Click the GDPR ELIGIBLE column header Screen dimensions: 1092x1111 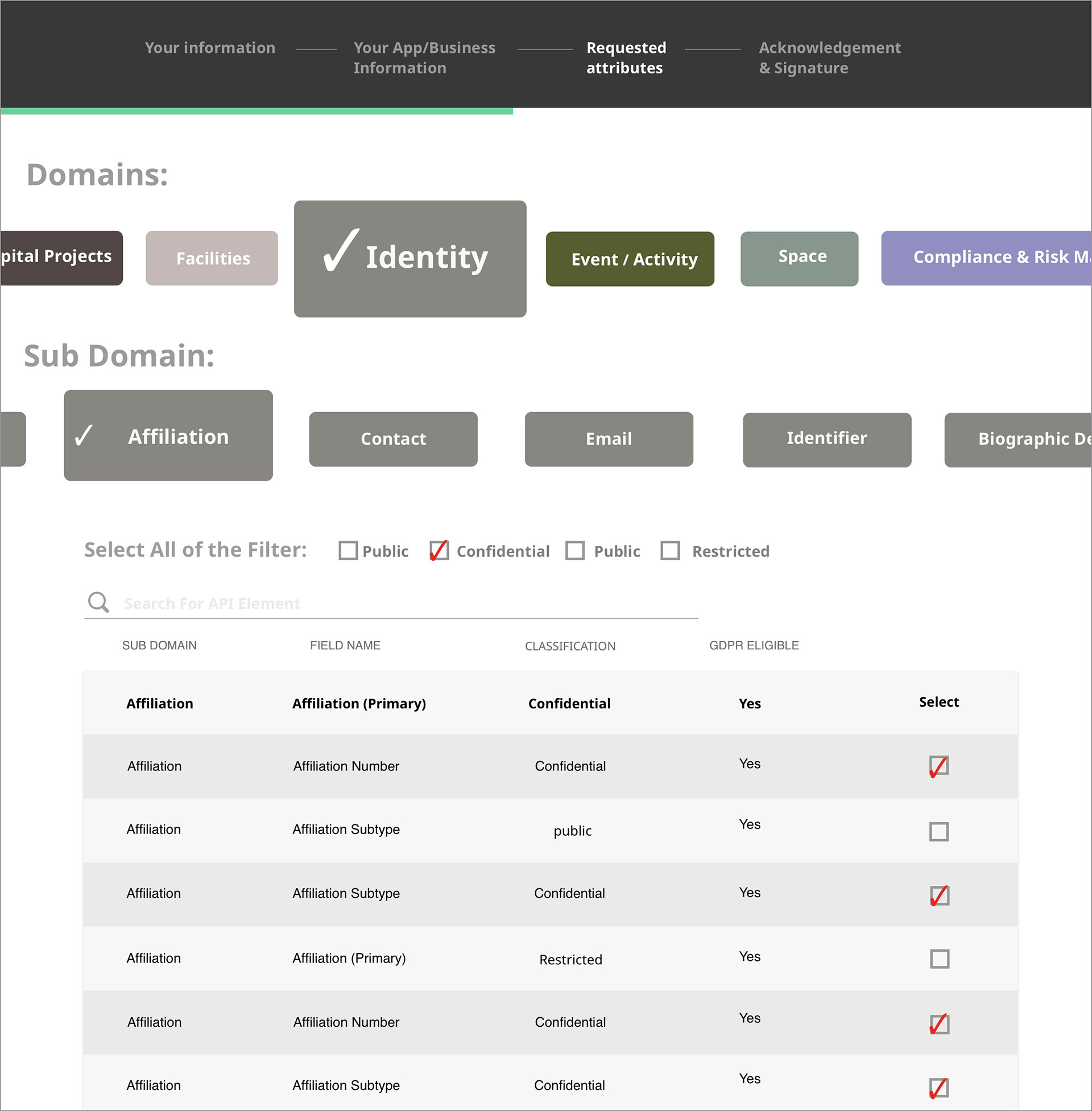pyautogui.click(x=754, y=645)
